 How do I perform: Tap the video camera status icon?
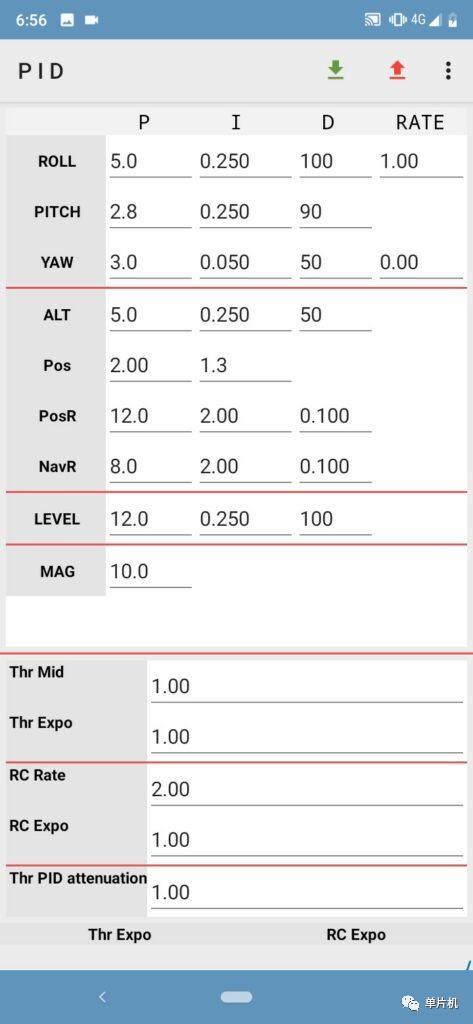point(91,20)
